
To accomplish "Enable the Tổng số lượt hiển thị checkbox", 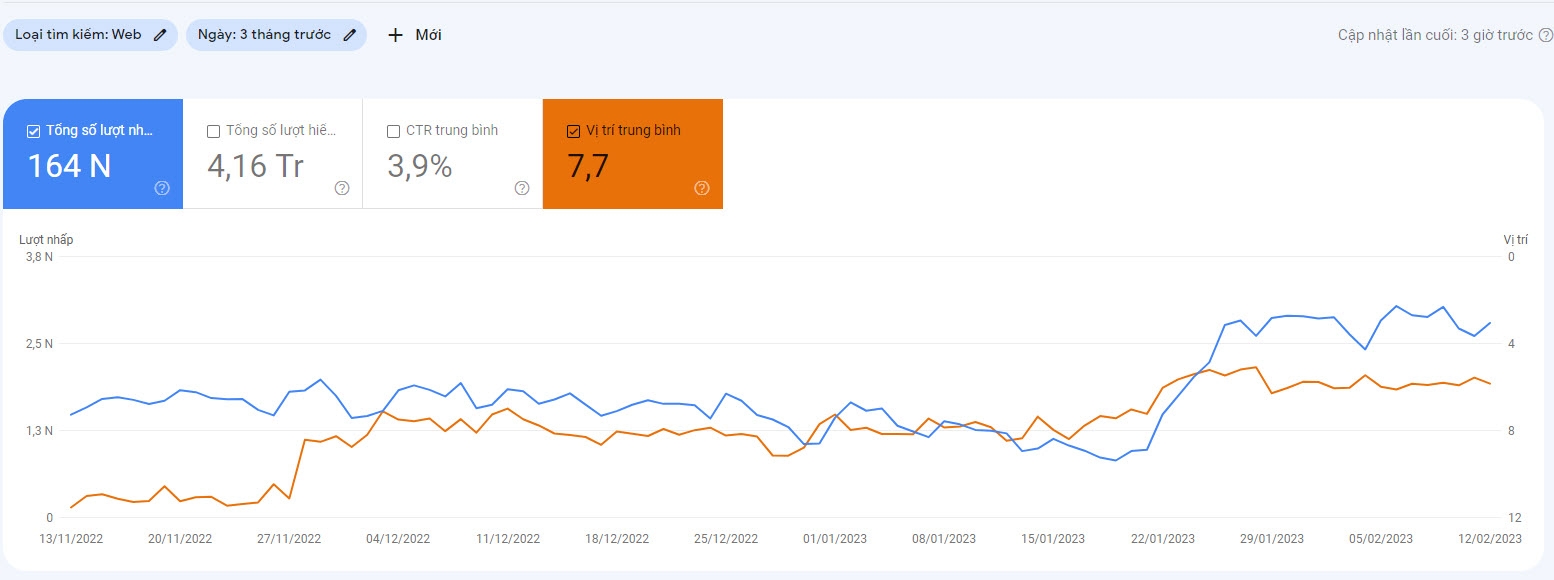I will (x=213, y=131).
